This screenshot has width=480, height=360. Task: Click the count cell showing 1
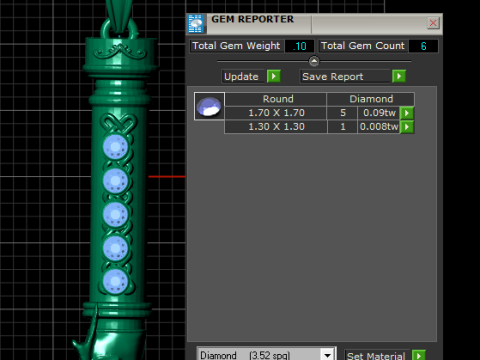(343, 127)
